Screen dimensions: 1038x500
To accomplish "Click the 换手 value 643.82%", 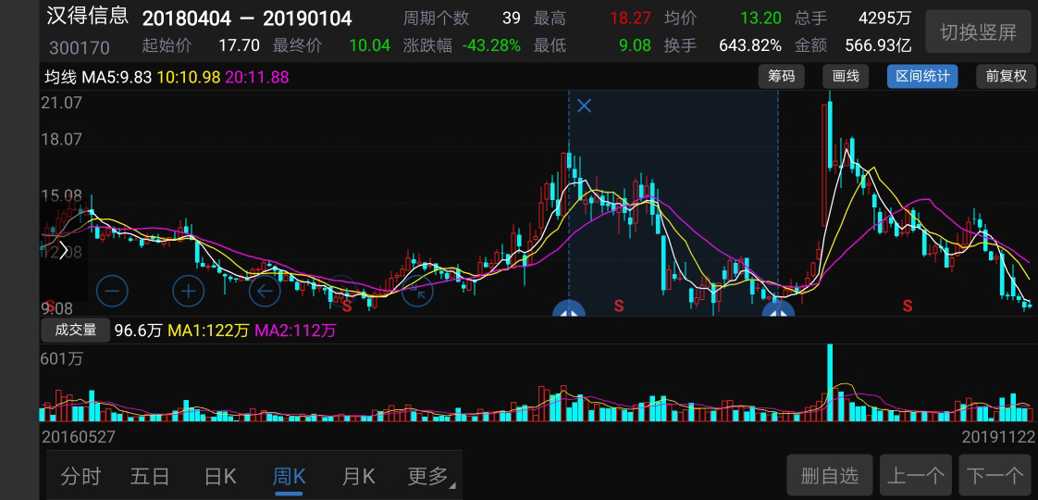I will (x=750, y=46).
